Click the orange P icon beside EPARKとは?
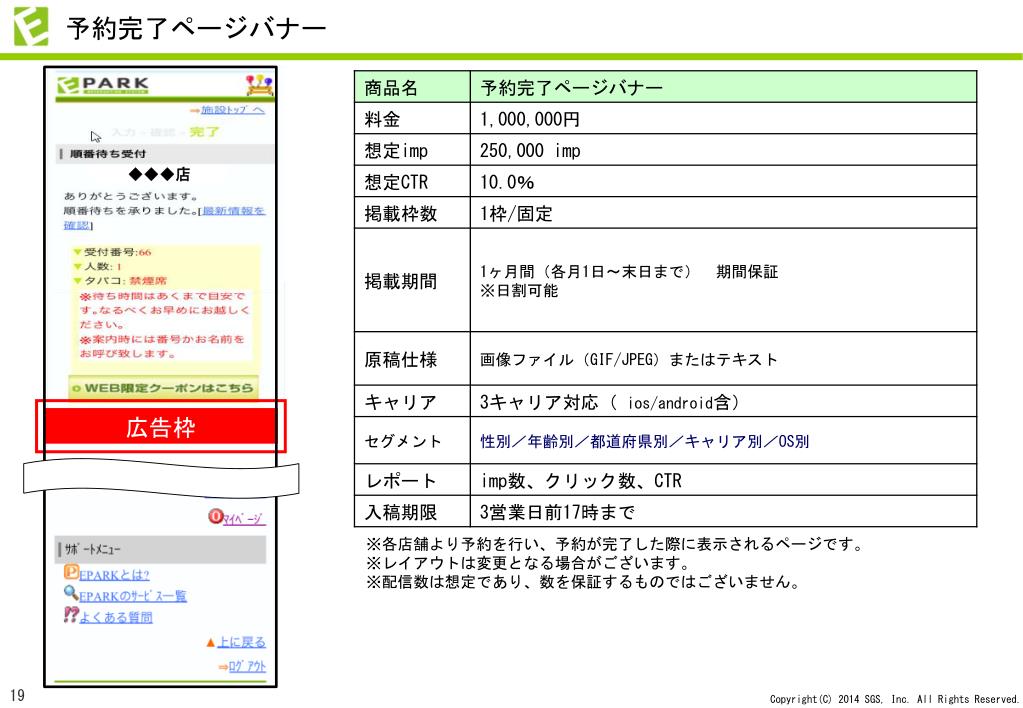The height and width of the screenshot is (708, 1023). tap(71, 572)
